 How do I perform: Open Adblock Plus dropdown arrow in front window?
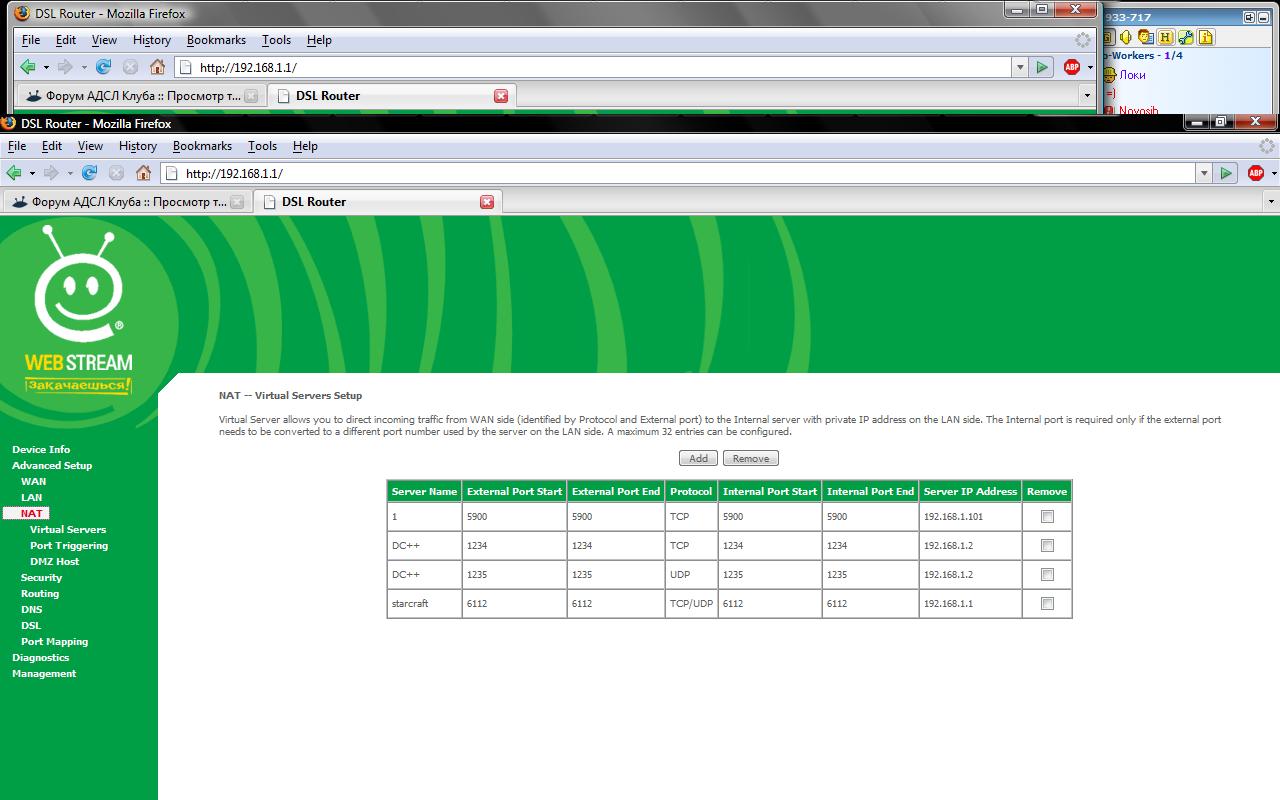pyautogui.click(x=1274, y=173)
